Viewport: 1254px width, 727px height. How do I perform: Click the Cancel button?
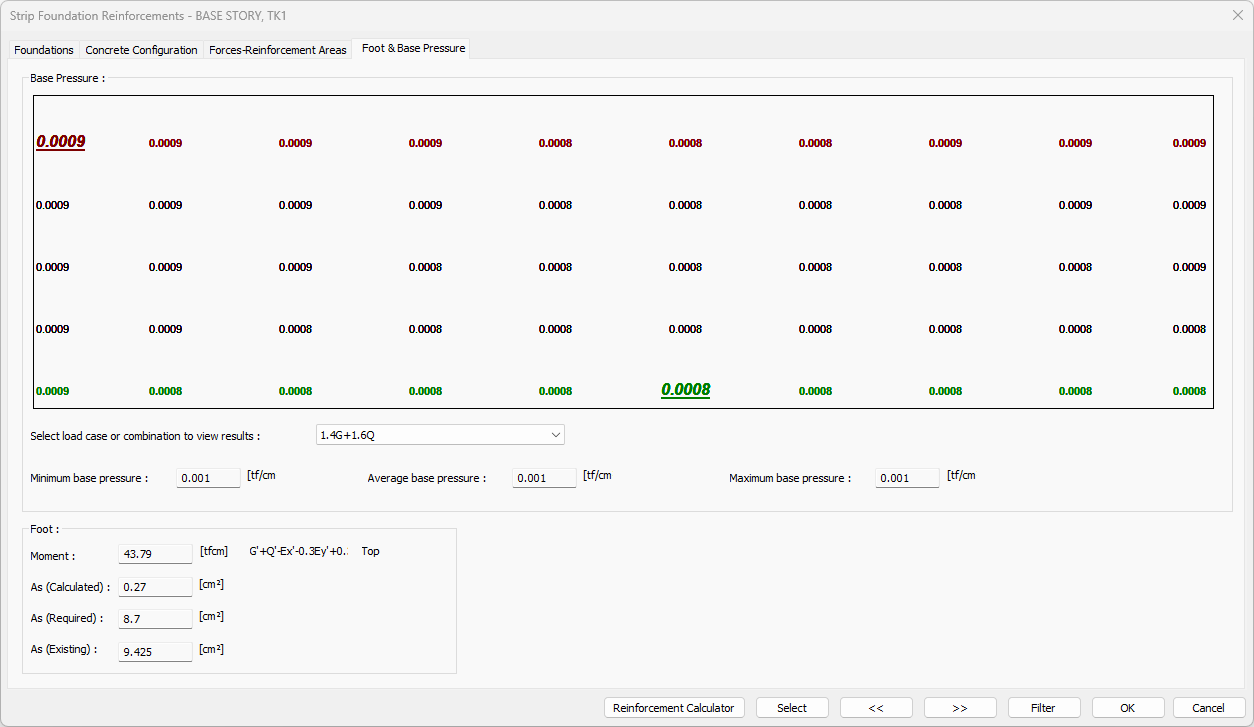[x=1209, y=708]
